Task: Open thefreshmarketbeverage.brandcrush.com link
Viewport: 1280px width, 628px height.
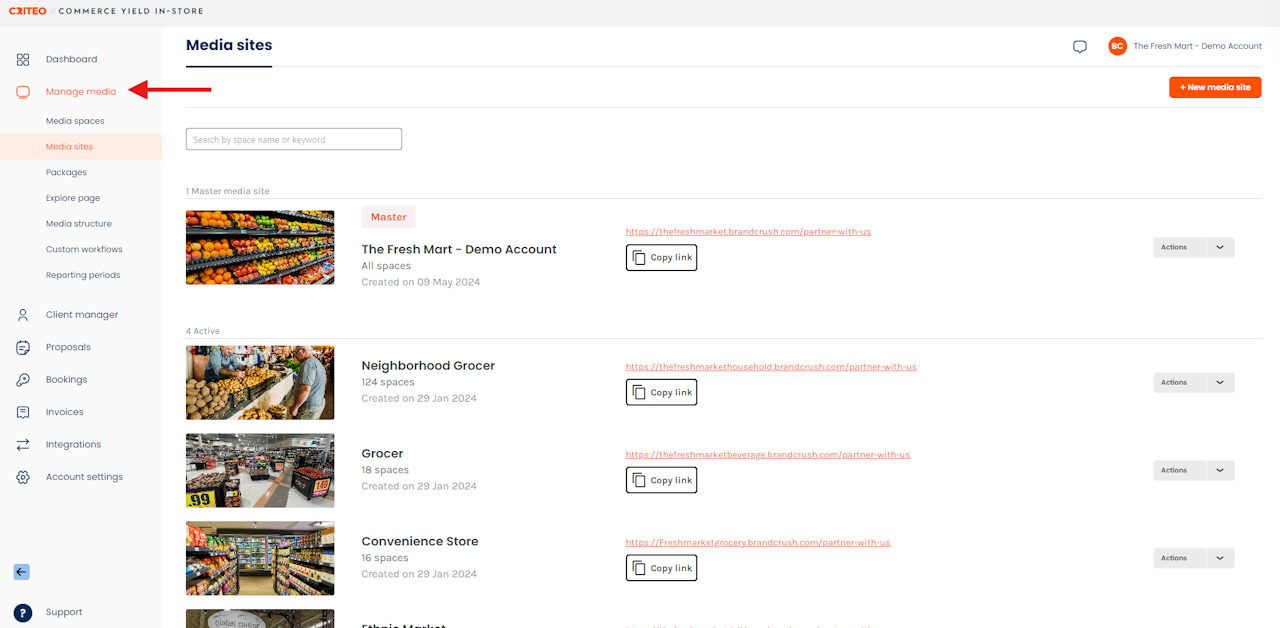Action: tap(768, 455)
